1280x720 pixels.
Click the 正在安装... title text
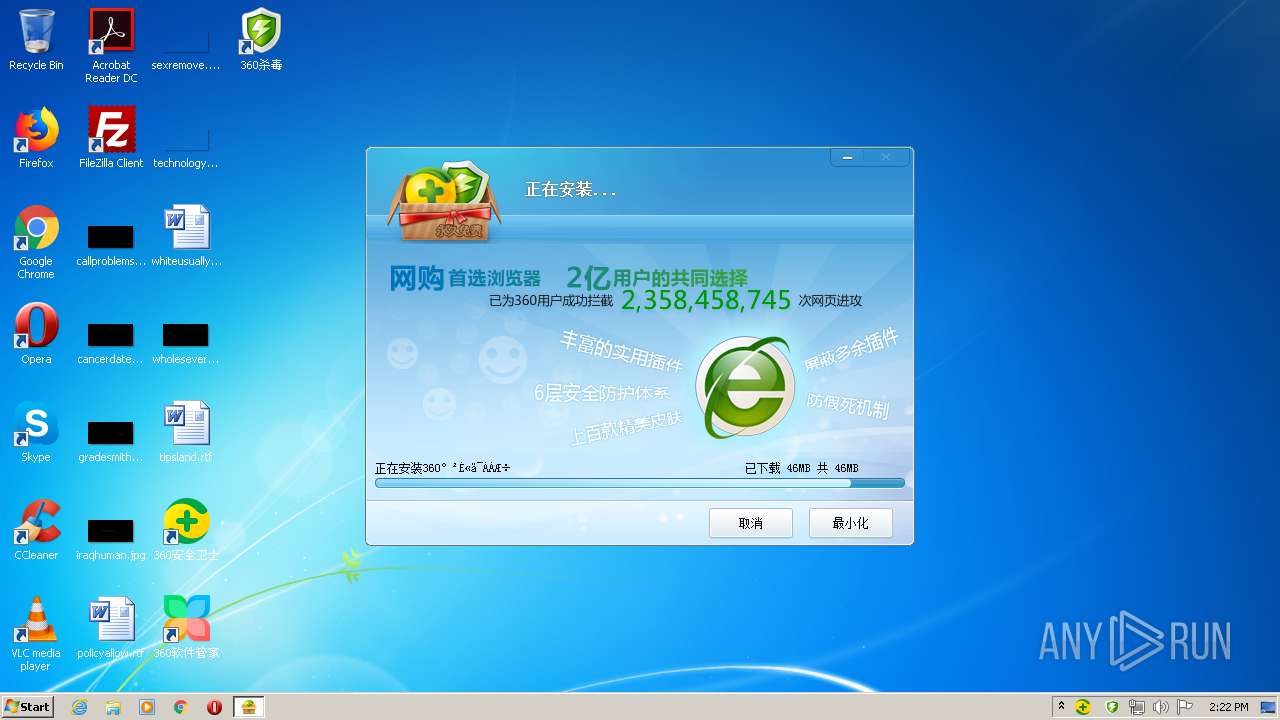click(x=570, y=189)
